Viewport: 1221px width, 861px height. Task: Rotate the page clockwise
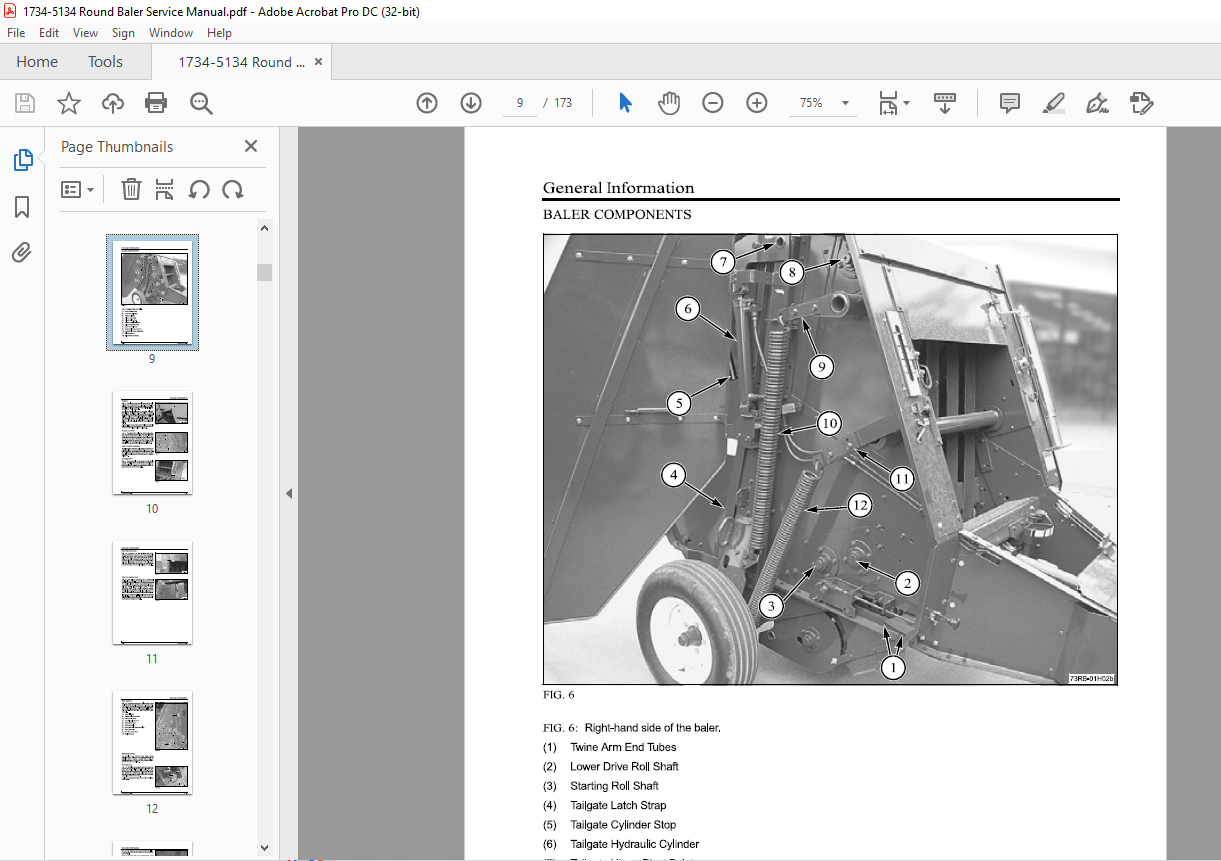(x=233, y=189)
